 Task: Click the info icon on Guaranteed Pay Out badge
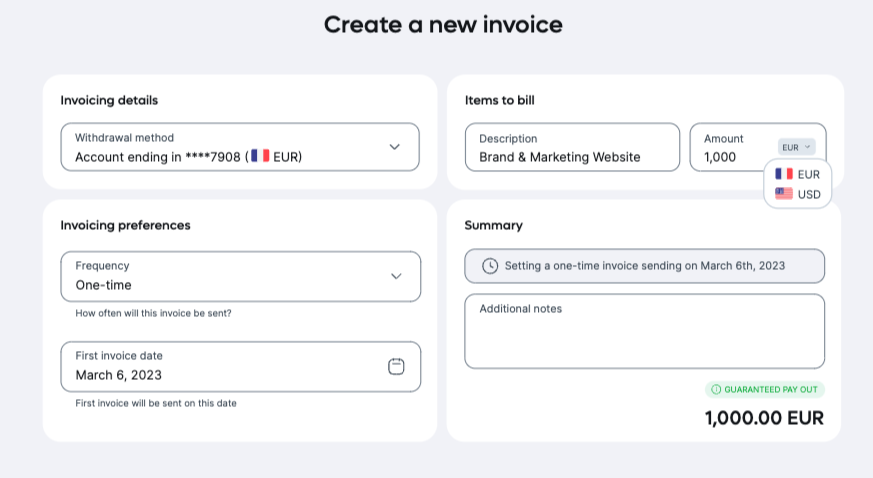(x=716, y=390)
